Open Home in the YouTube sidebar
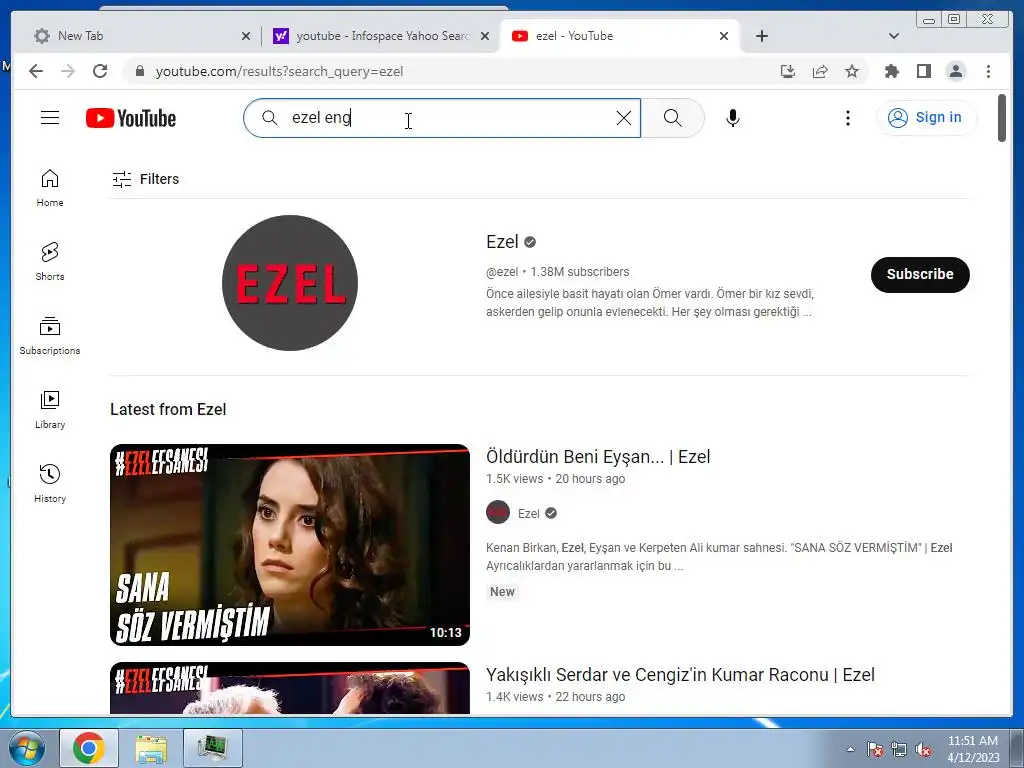 (x=50, y=188)
